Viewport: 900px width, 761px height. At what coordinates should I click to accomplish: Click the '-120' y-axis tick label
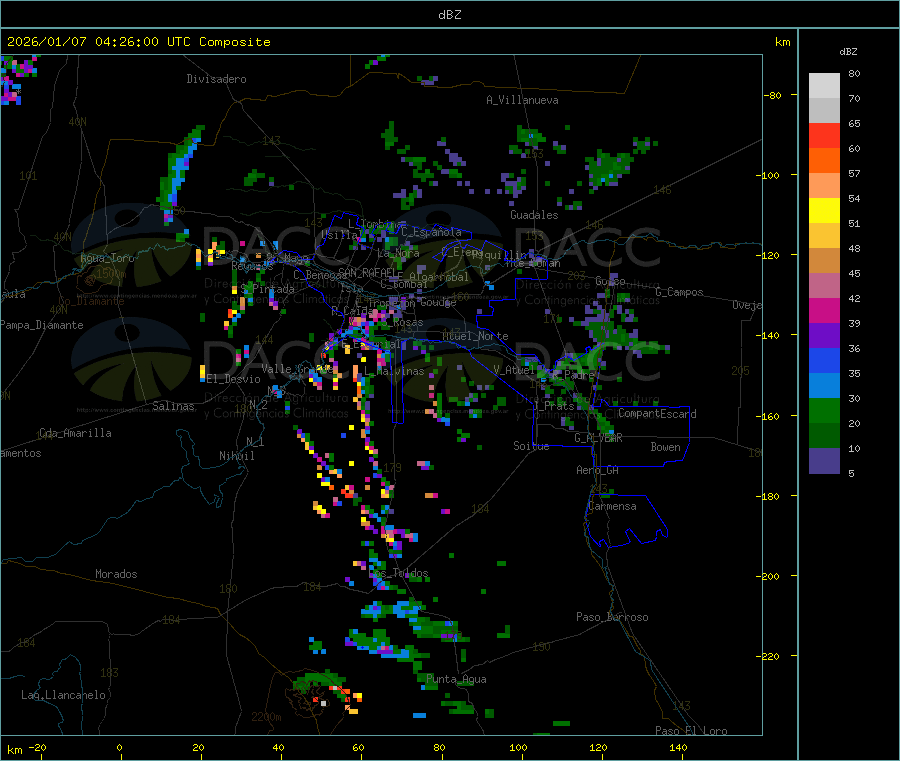(x=771, y=255)
